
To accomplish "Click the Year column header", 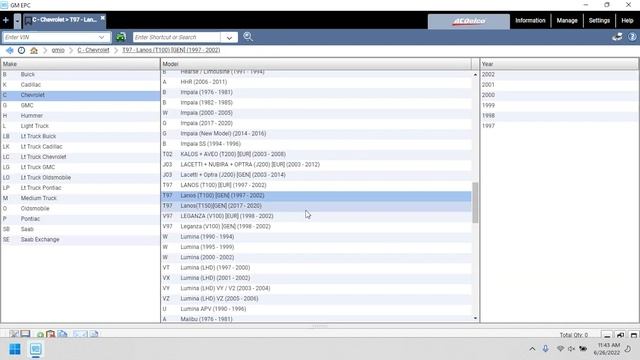I will (559, 64).
